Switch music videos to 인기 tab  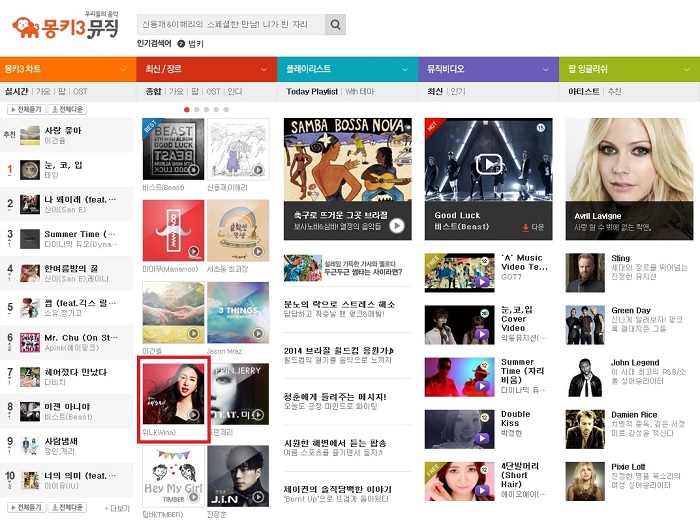pyautogui.click(x=458, y=92)
